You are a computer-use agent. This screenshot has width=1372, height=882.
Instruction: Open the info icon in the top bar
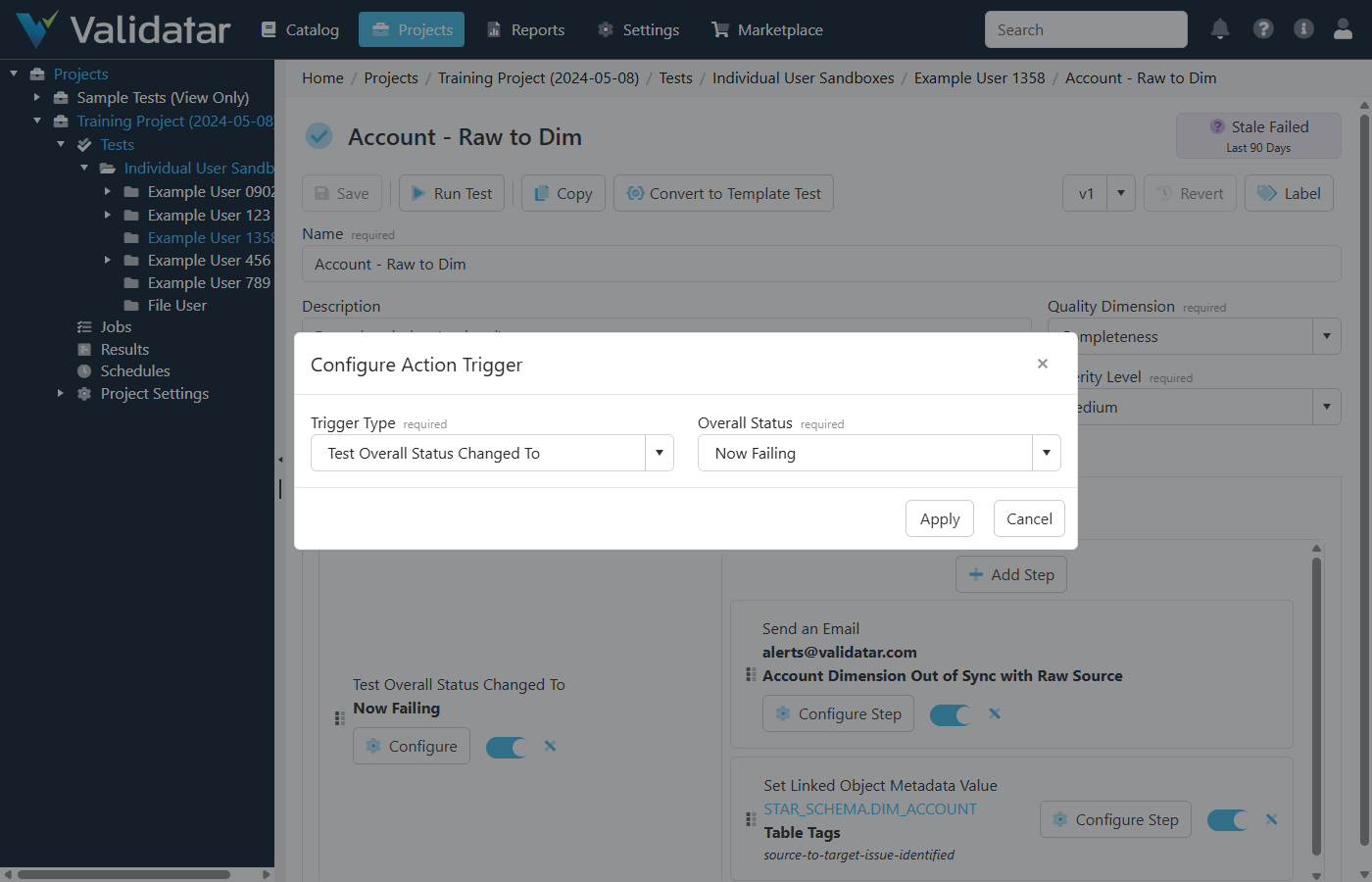(x=1303, y=29)
